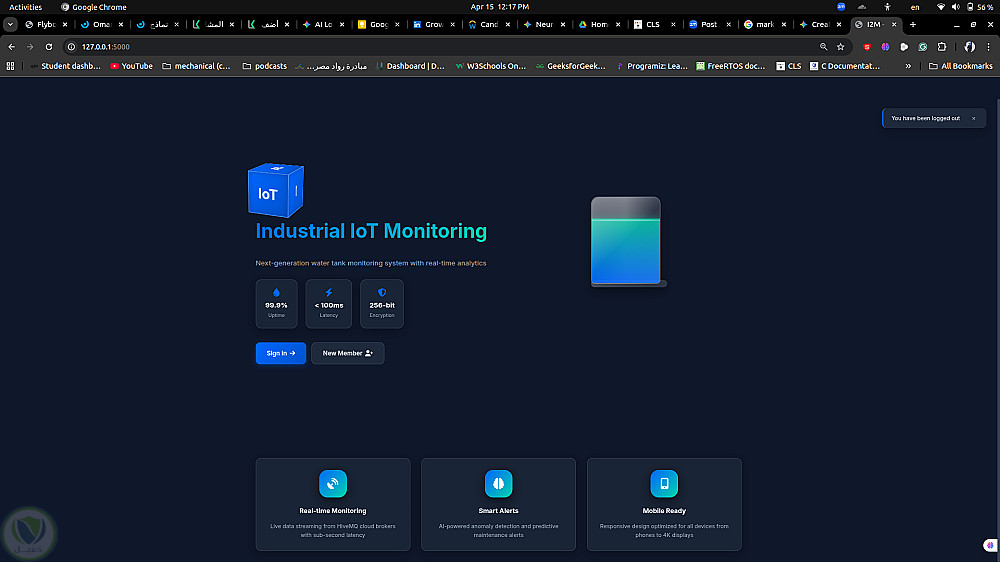
Task: Open the New Member registration
Action: pos(348,353)
